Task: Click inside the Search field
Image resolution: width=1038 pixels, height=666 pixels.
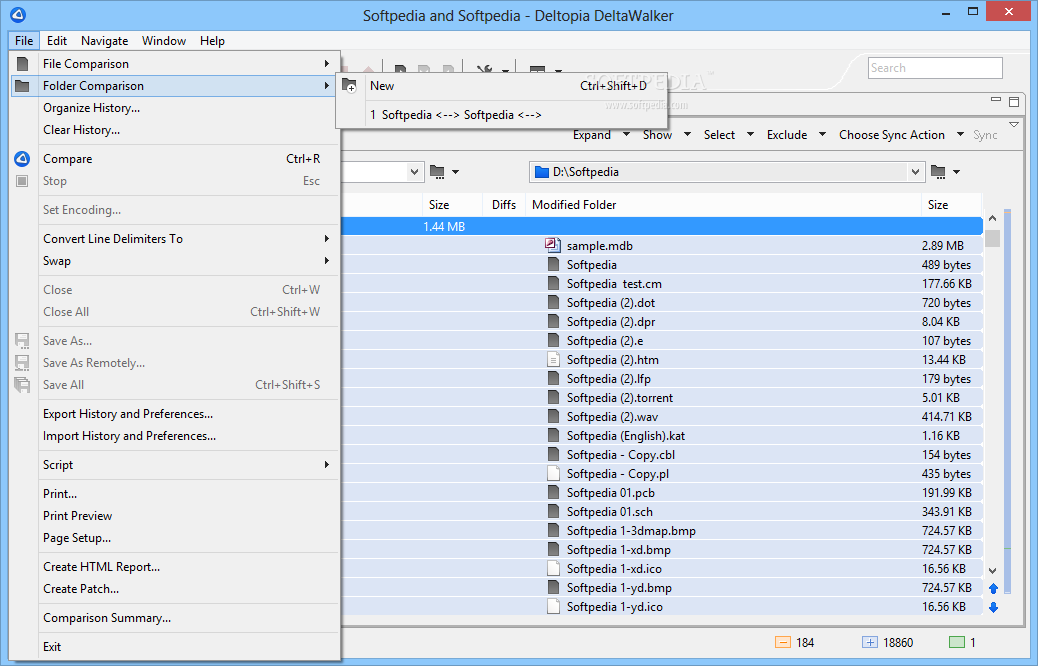Action: click(935, 68)
